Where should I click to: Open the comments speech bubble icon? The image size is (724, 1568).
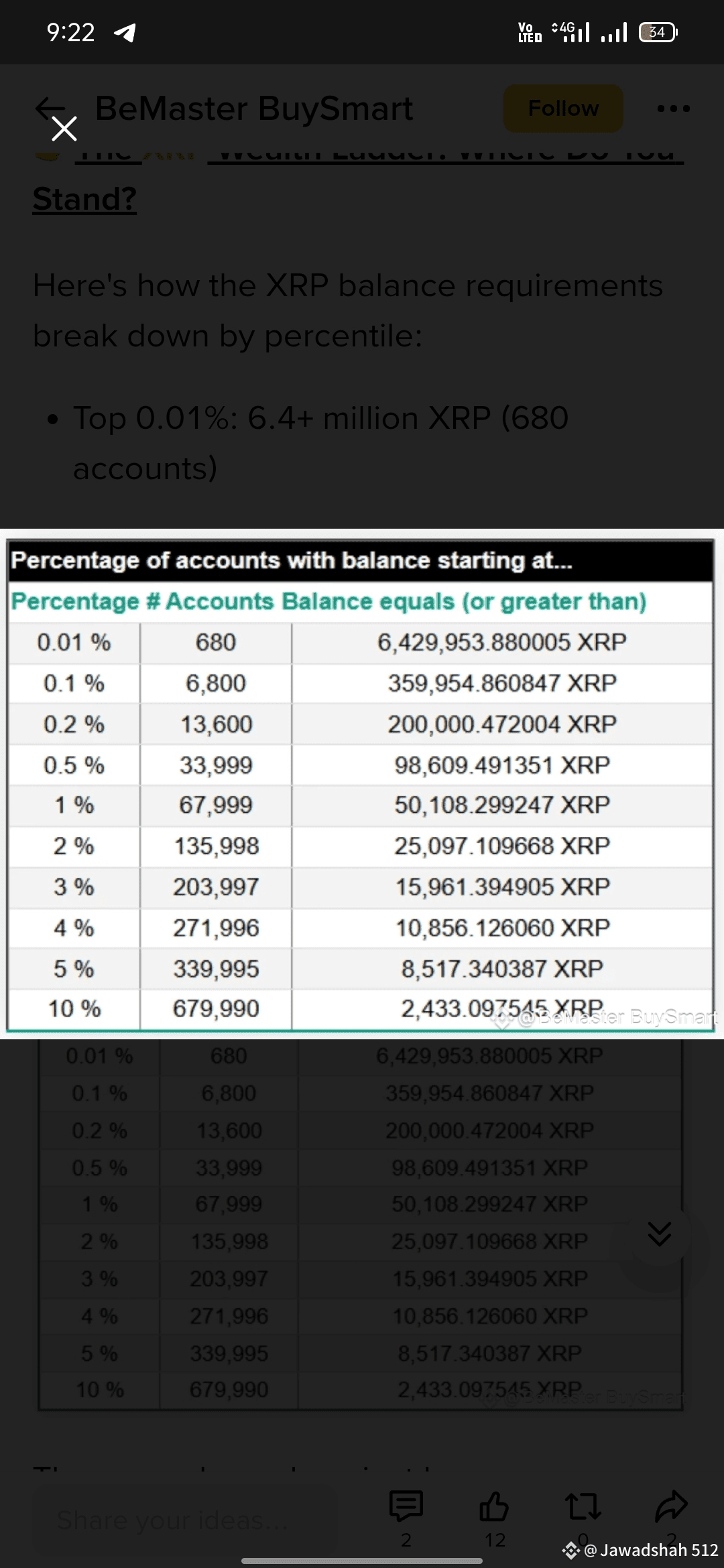(406, 1506)
